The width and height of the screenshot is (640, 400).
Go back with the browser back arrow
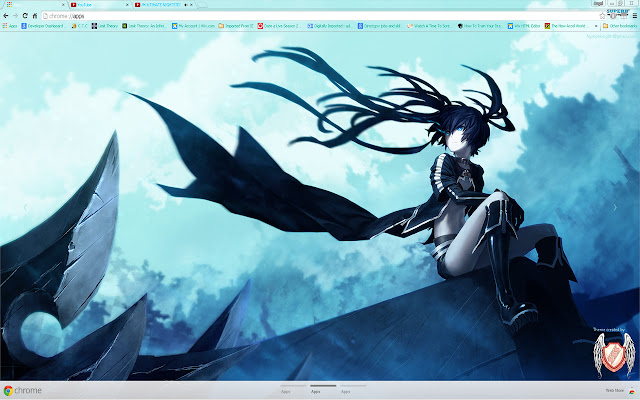pos(5,16)
